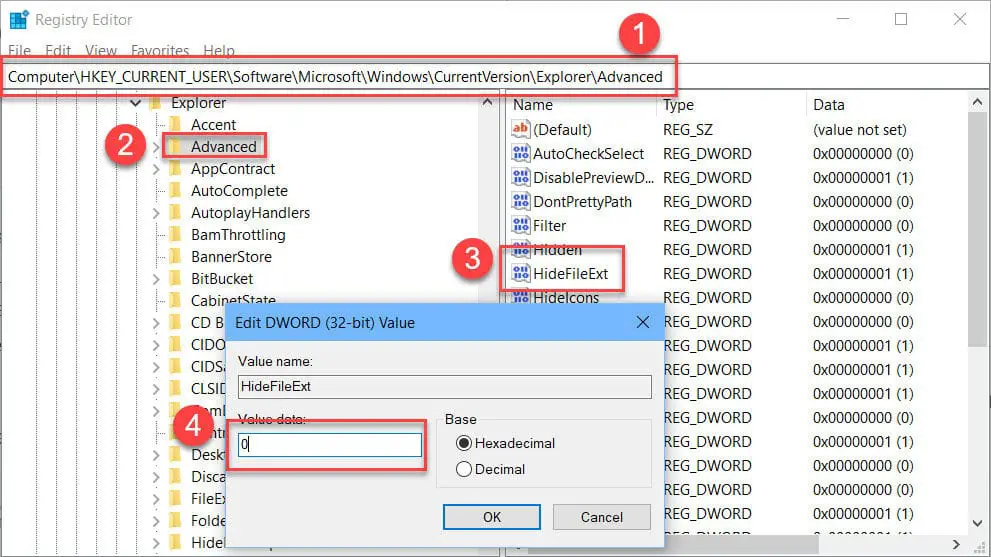Image resolution: width=991 pixels, height=557 pixels.
Task: Collapse the Explorer tree node
Action: [135, 102]
